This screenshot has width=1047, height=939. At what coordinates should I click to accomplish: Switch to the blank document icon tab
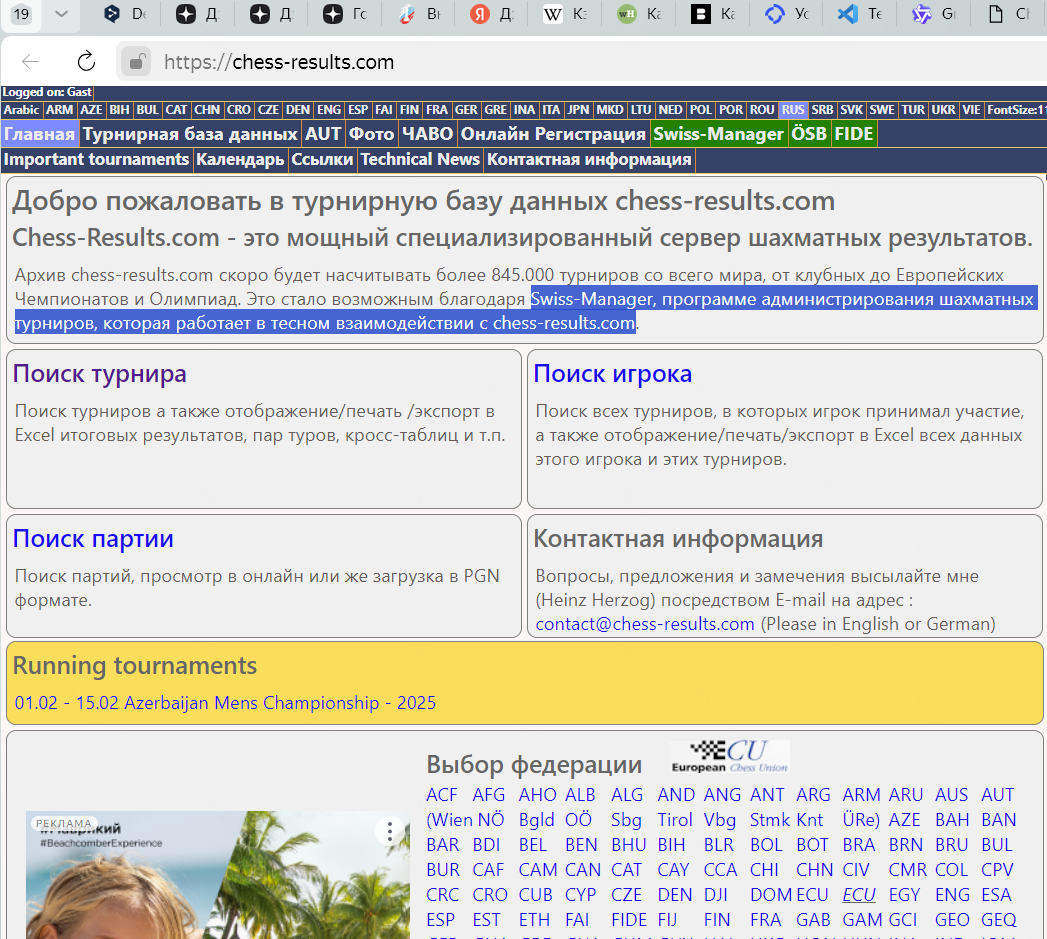coord(996,13)
